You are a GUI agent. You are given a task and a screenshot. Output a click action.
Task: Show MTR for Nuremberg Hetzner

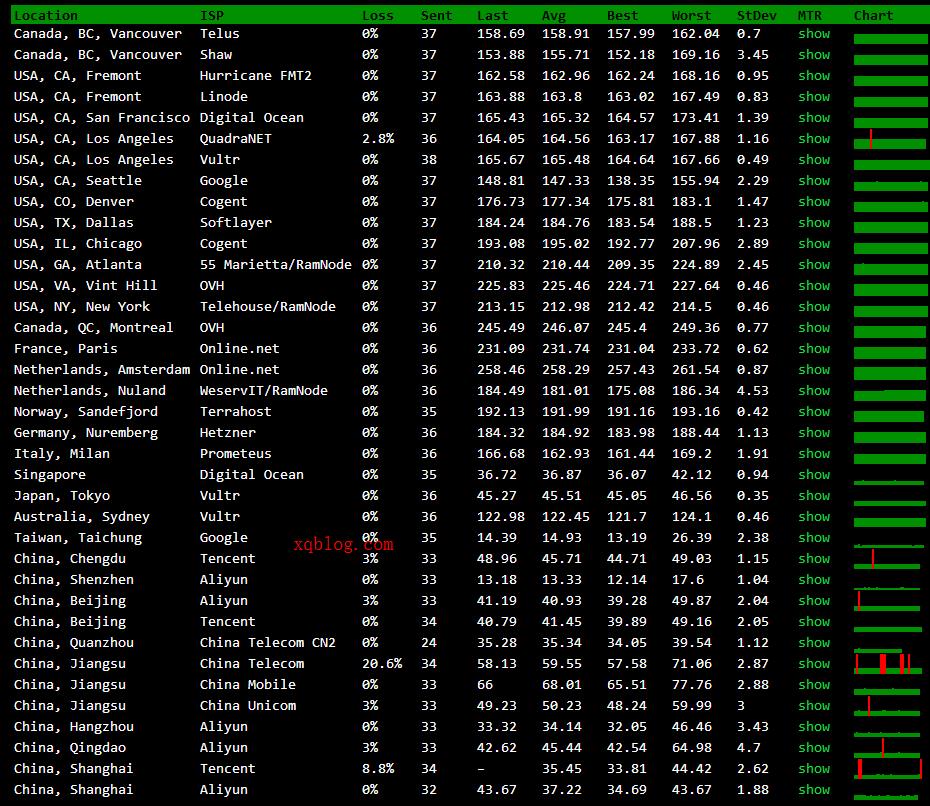point(814,432)
